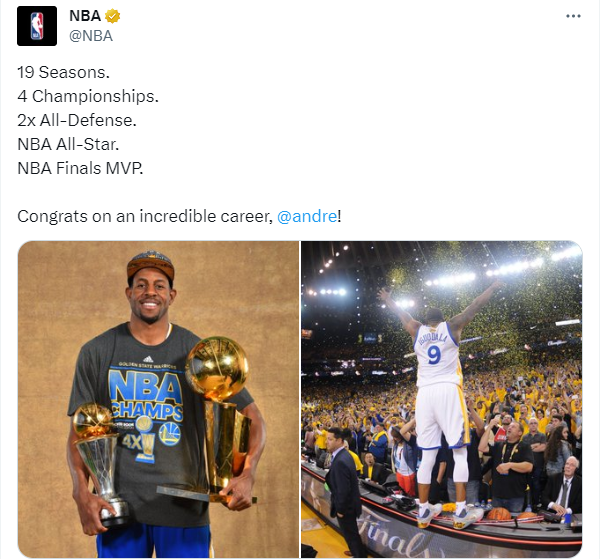Open the right photo with confetti arena
Viewport: 602px width, 559px height.
(442, 399)
